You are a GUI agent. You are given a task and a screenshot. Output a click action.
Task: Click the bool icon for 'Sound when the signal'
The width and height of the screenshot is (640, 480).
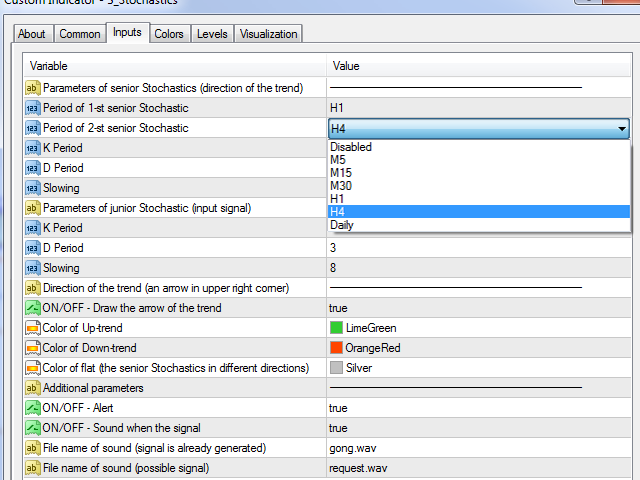33,428
